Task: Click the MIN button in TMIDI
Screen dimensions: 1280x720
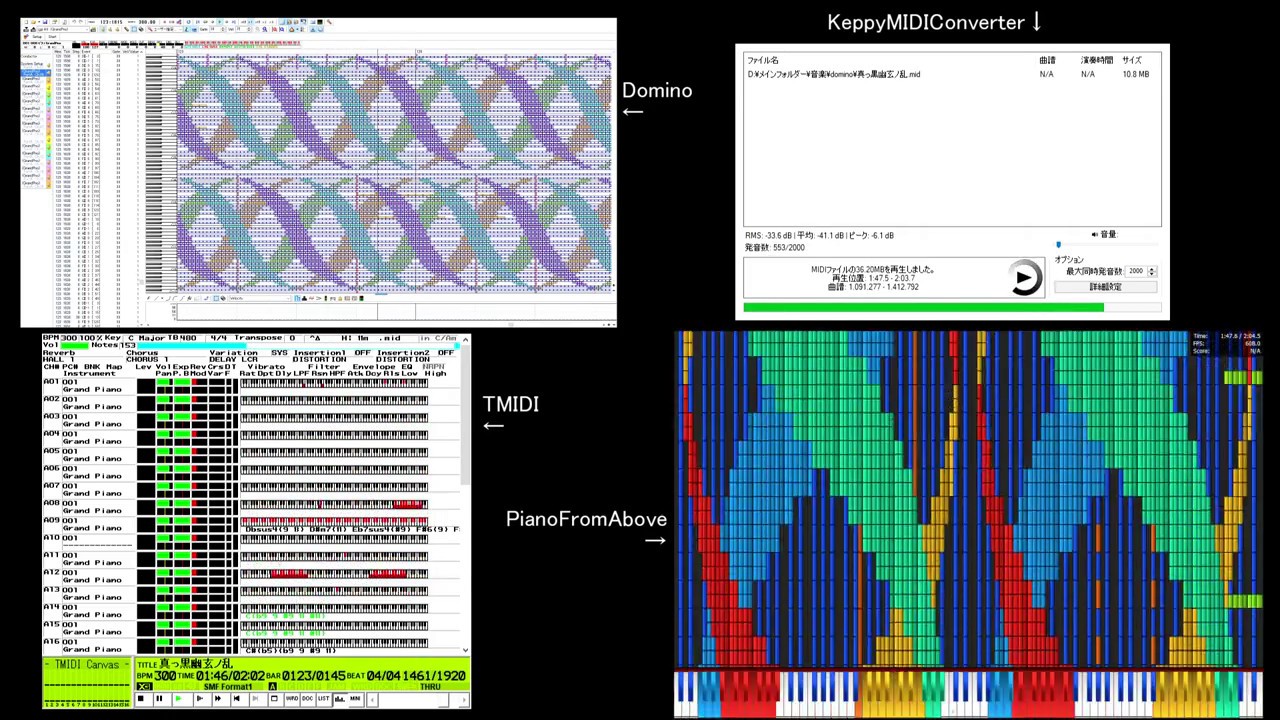Action: pos(355,699)
